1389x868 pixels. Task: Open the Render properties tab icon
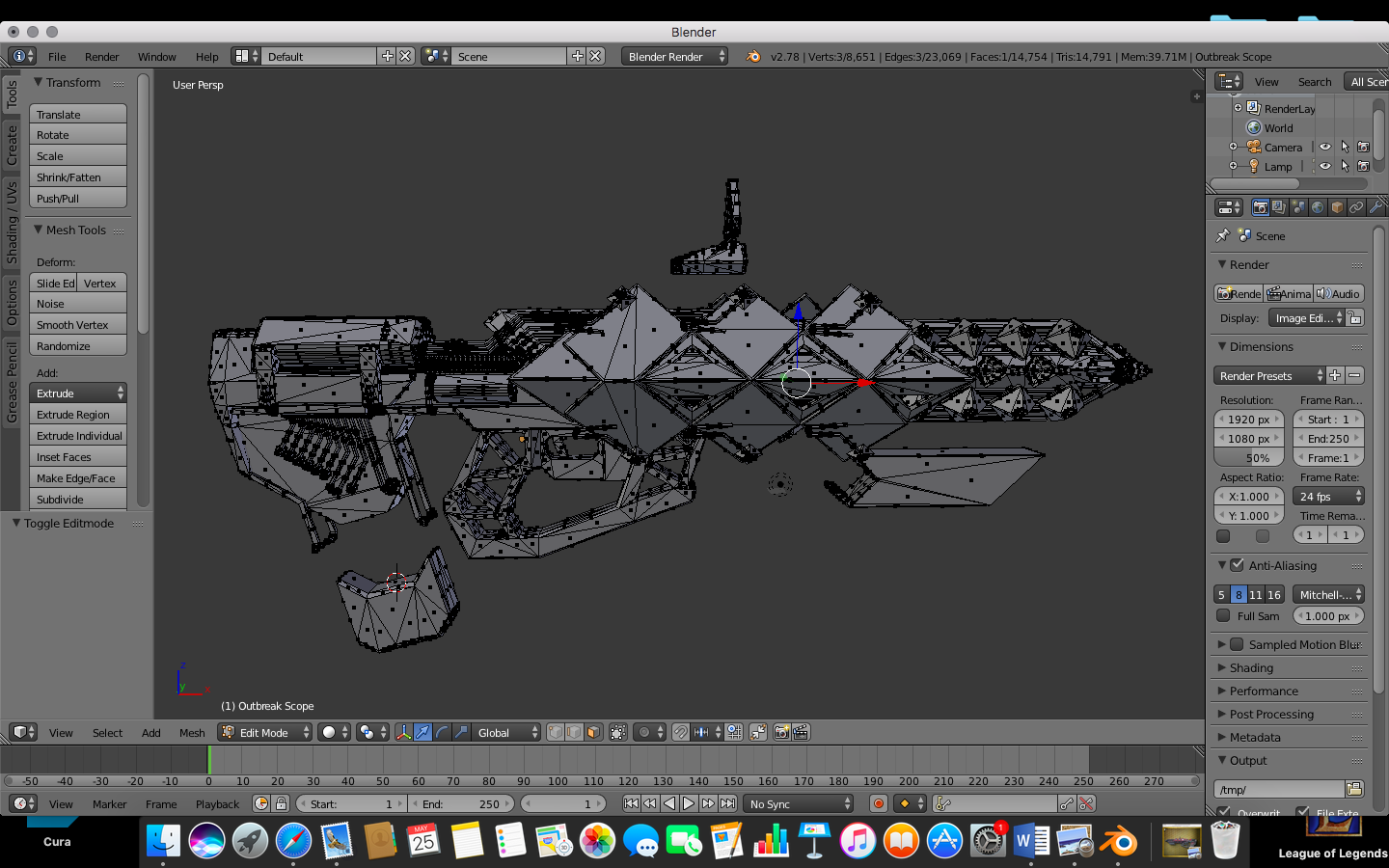[x=1260, y=207]
